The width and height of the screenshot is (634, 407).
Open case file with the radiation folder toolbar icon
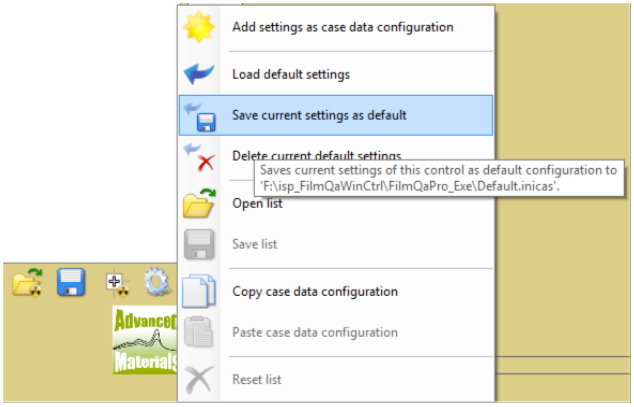(x=27, y=282)
